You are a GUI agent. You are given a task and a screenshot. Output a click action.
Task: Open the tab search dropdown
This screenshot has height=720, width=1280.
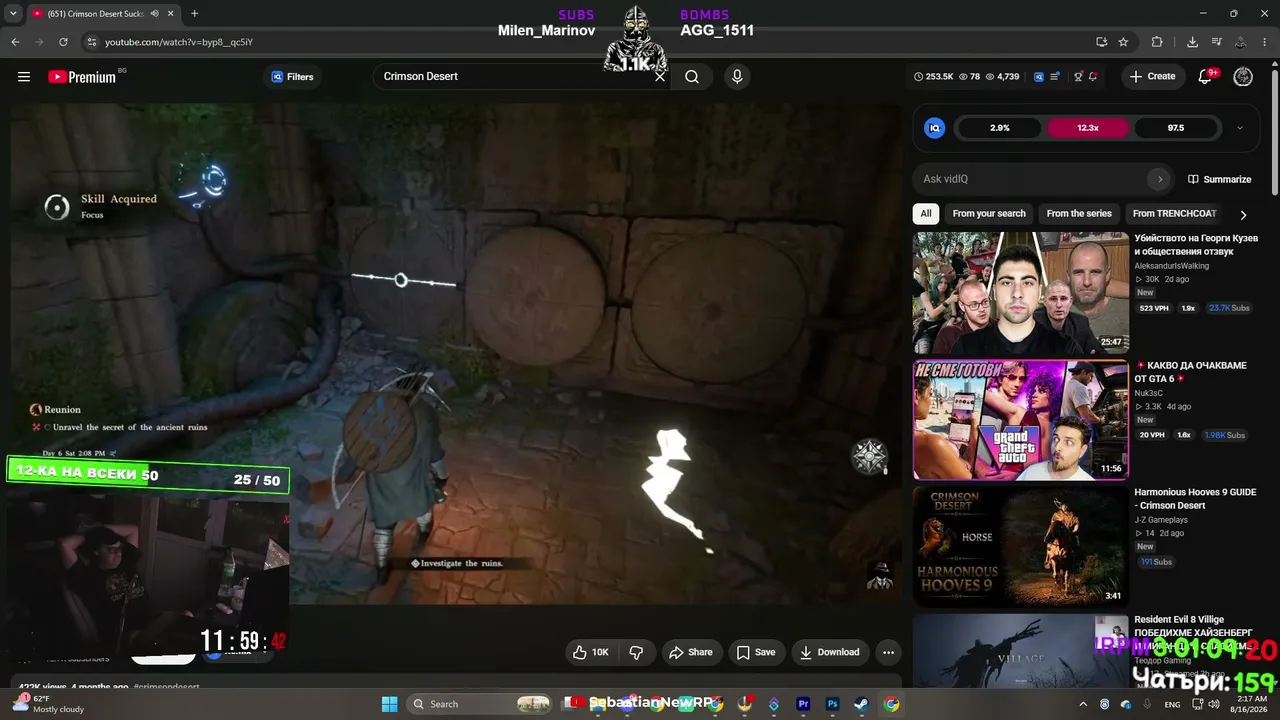[x=12, y=14]
